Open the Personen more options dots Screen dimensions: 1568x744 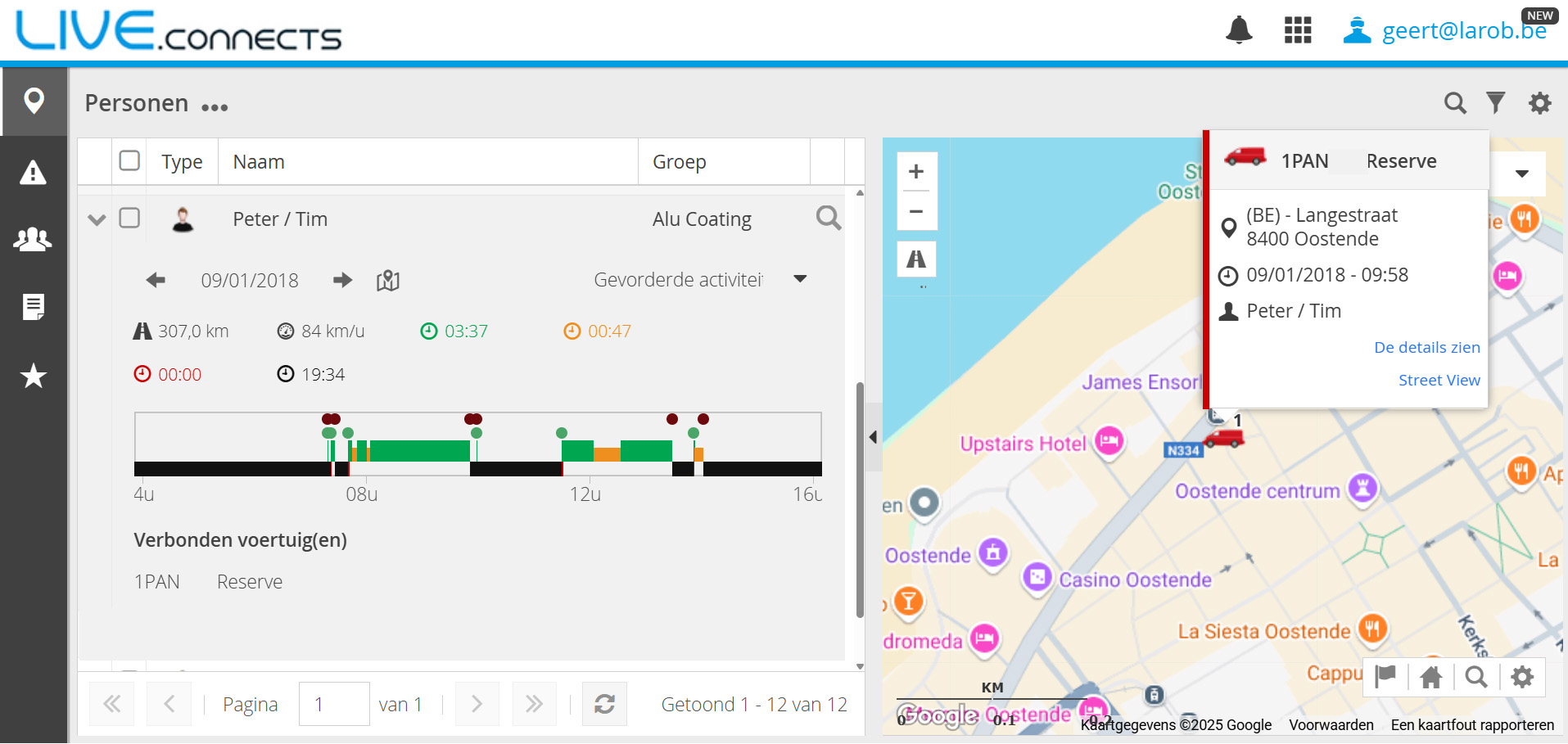pos(215,107)
